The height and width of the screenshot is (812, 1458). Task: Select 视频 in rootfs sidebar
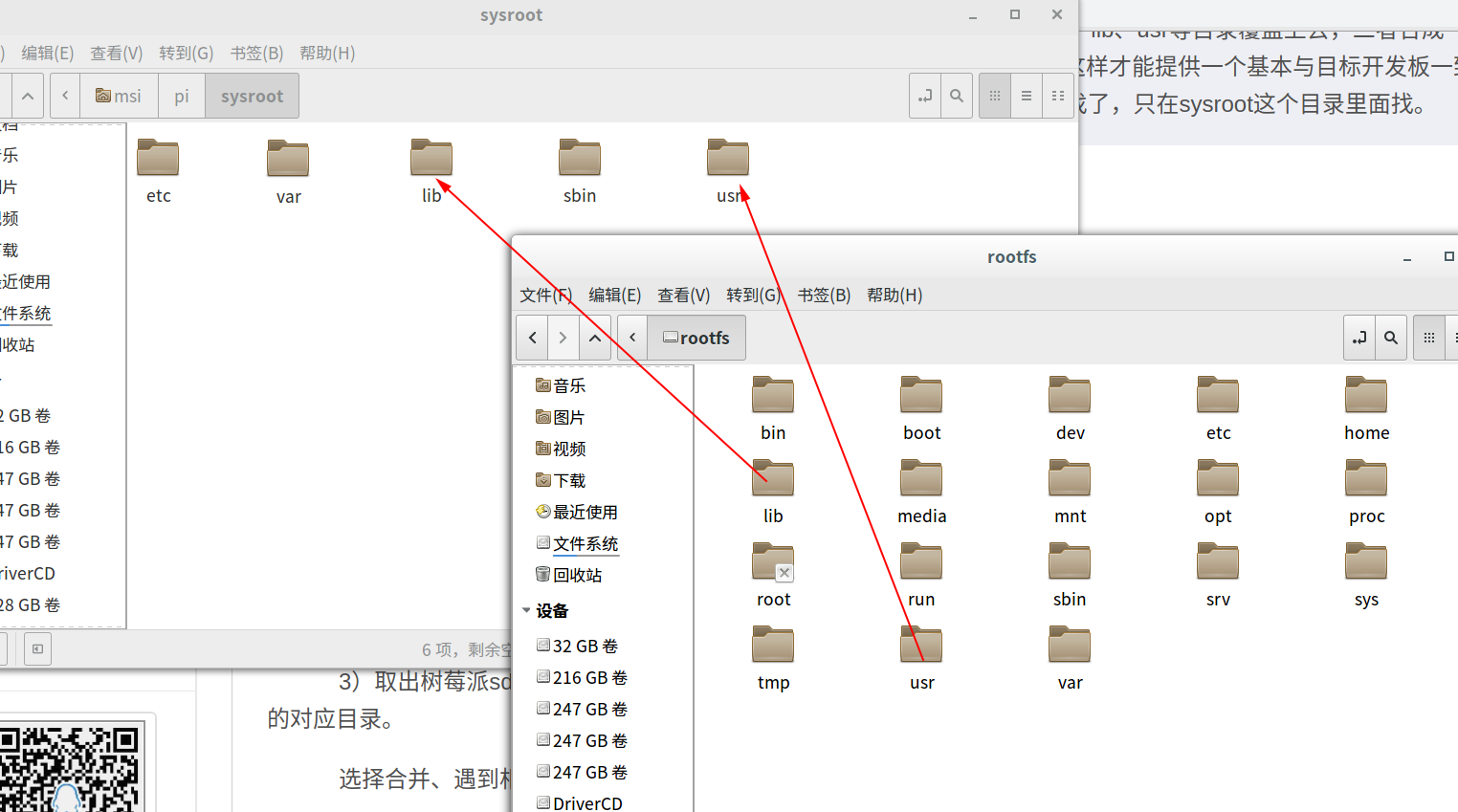(562, 449)
